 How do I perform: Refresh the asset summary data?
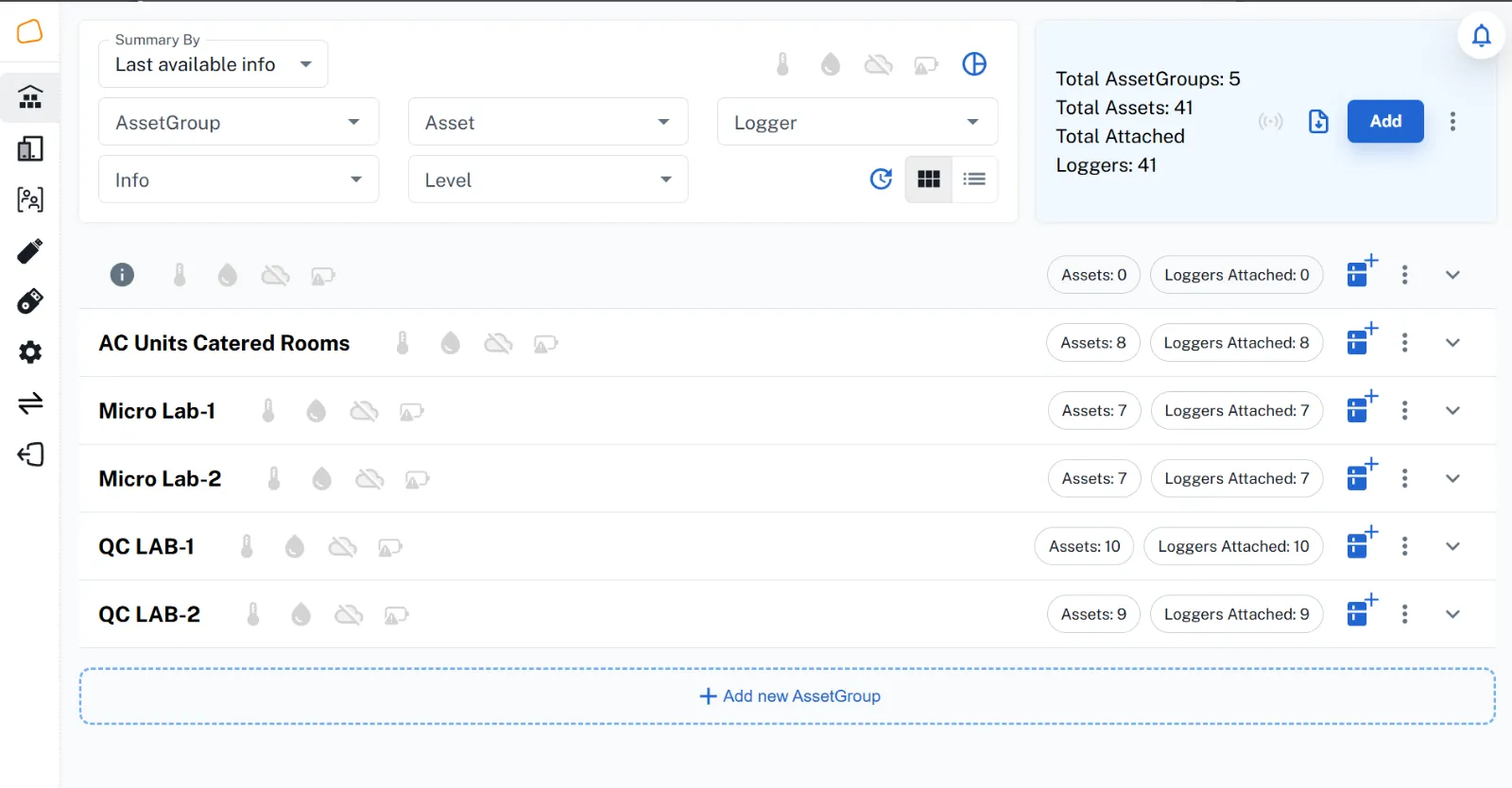881,179
